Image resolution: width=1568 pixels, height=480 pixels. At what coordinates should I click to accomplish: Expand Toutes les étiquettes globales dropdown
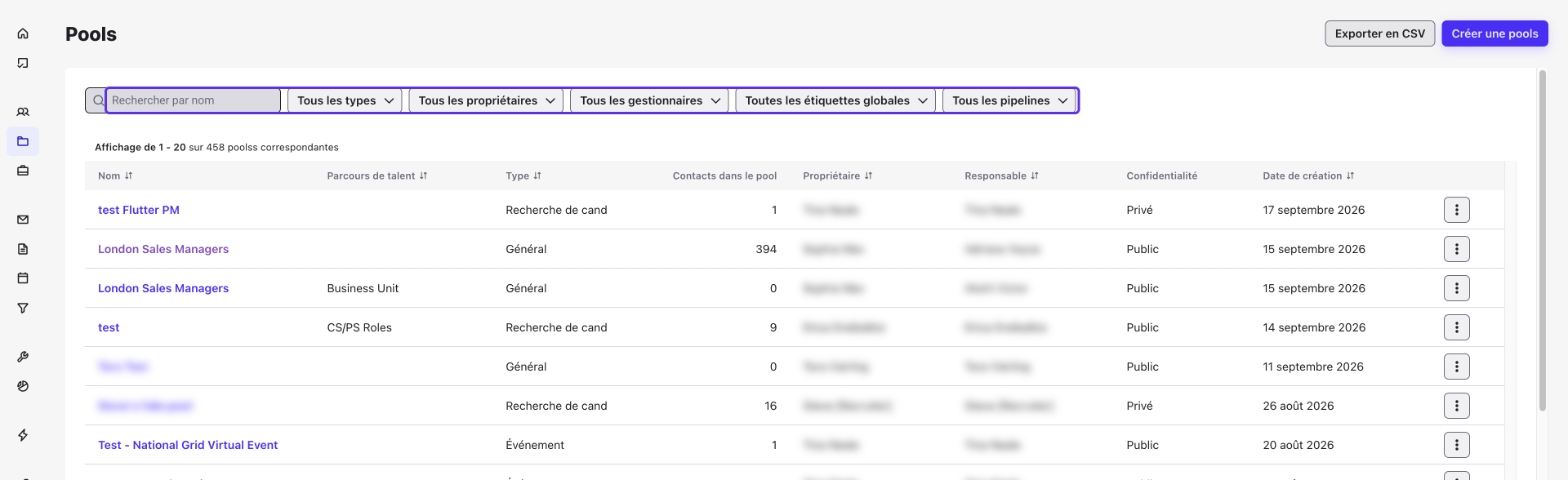pyautogui.click(x=836, y=100)
